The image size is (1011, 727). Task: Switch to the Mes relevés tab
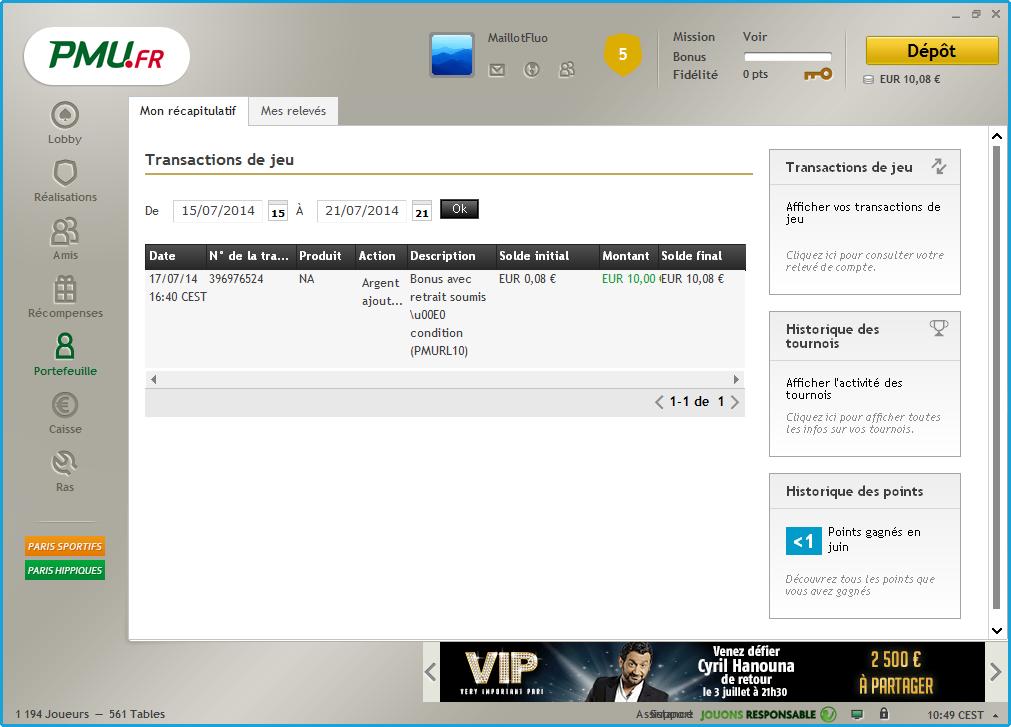(x=293, y=111)
